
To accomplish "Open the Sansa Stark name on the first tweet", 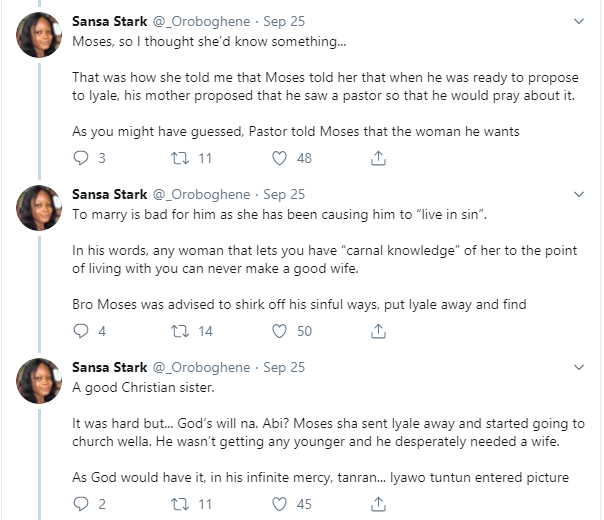I will (x=109, y=21).
